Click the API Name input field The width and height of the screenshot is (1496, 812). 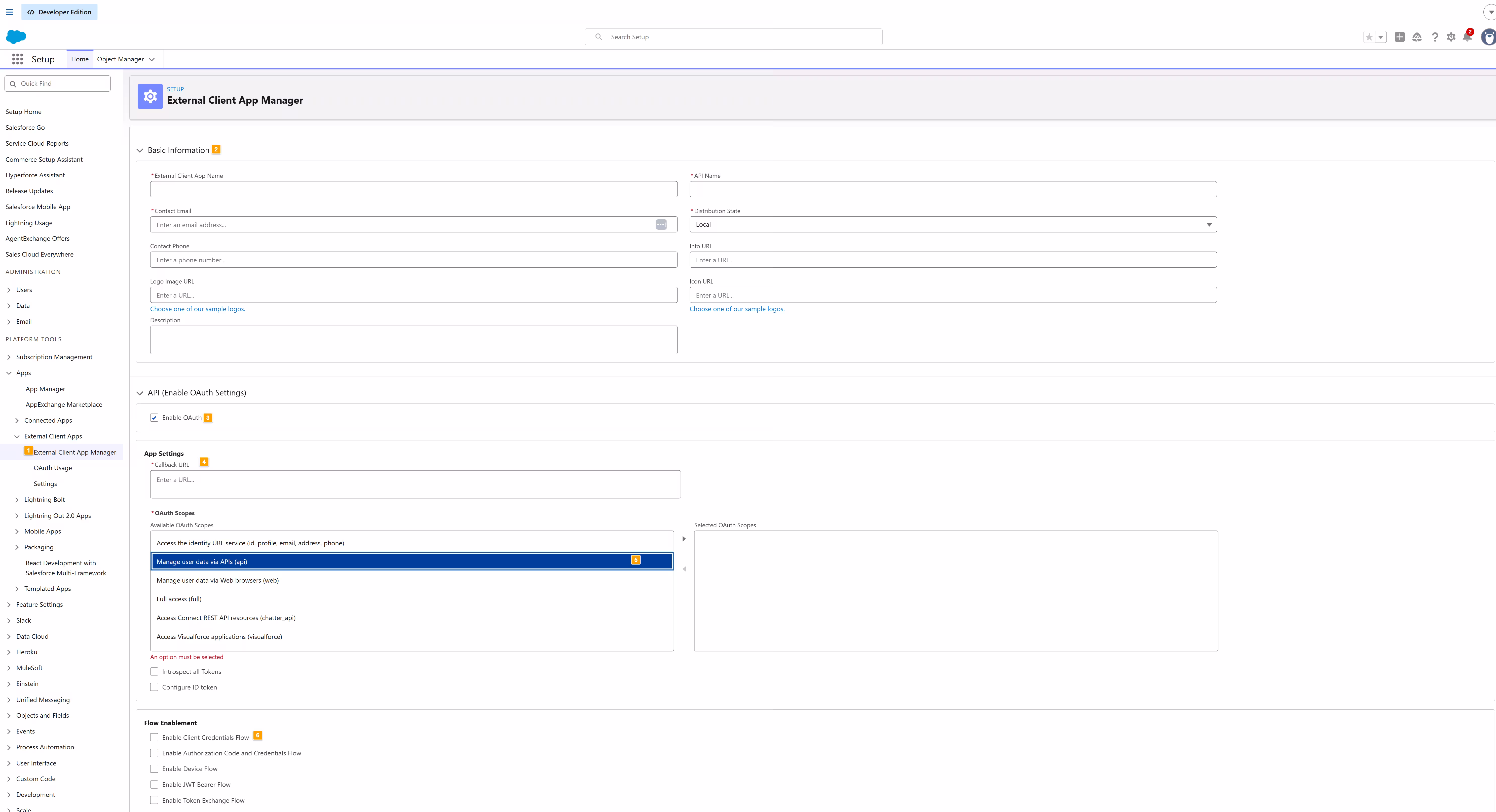click(953, 189)
